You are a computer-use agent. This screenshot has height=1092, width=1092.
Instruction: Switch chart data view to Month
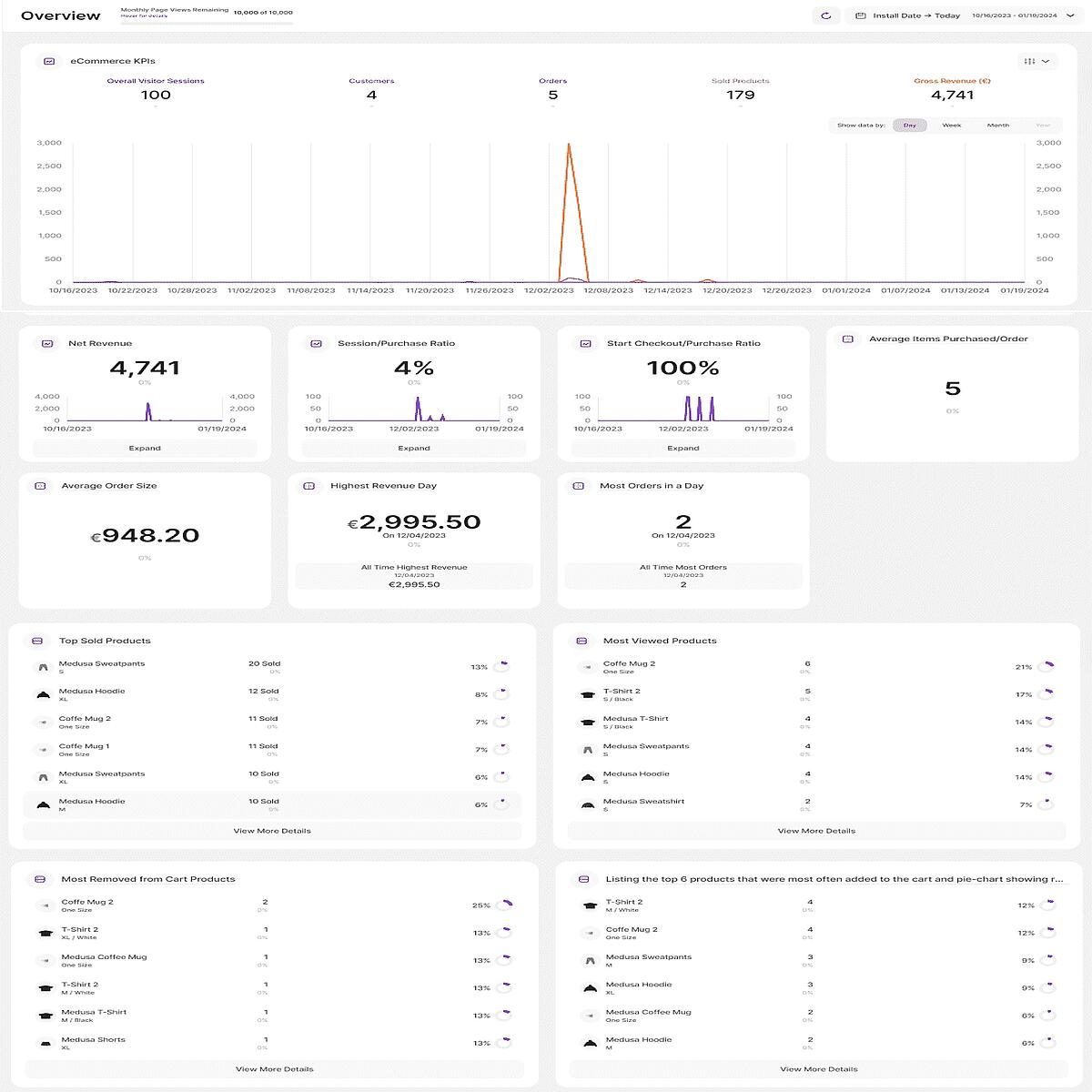[x=997, y=125]
